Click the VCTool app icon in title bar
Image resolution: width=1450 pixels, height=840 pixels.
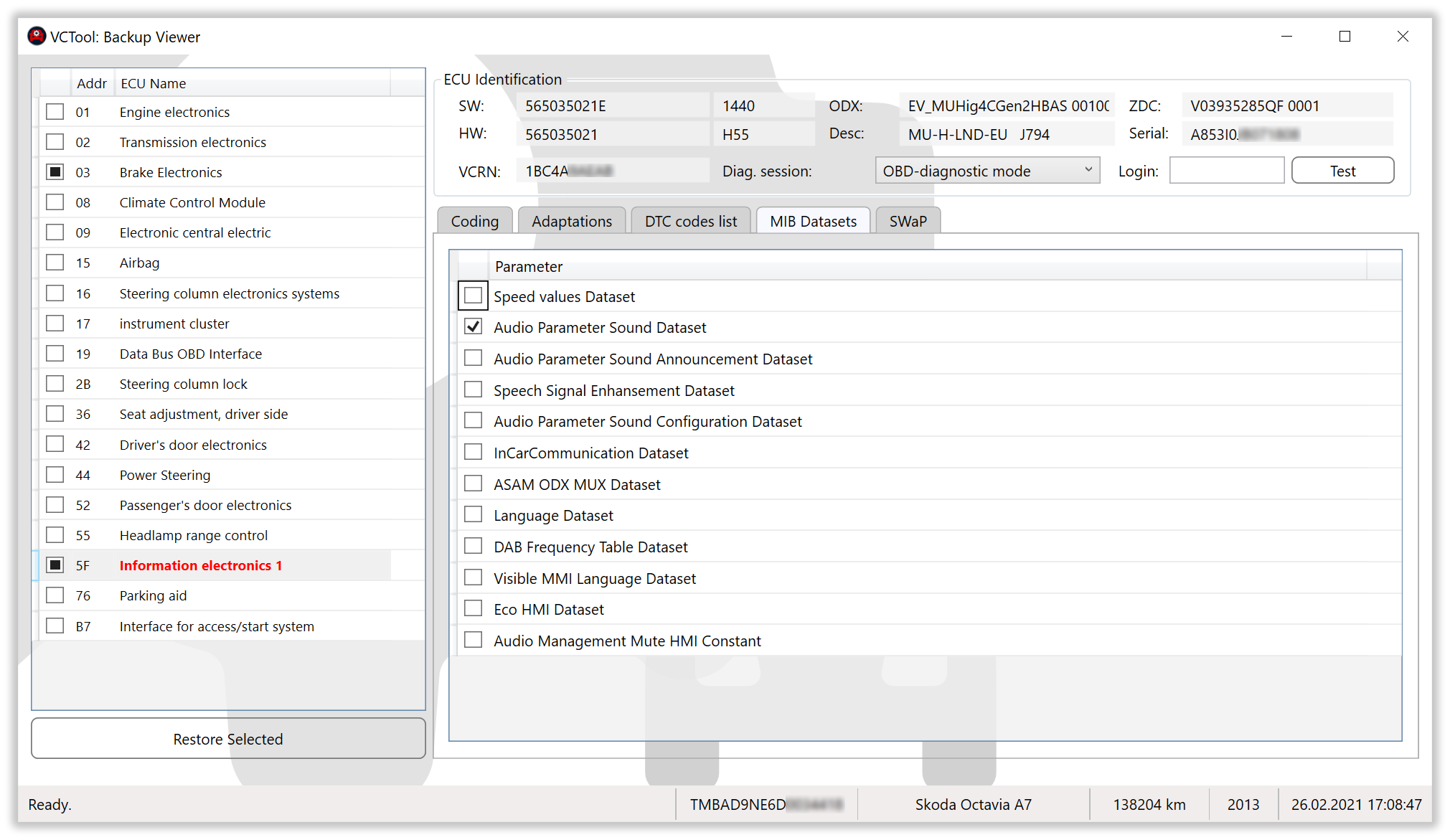click(37, 37)
